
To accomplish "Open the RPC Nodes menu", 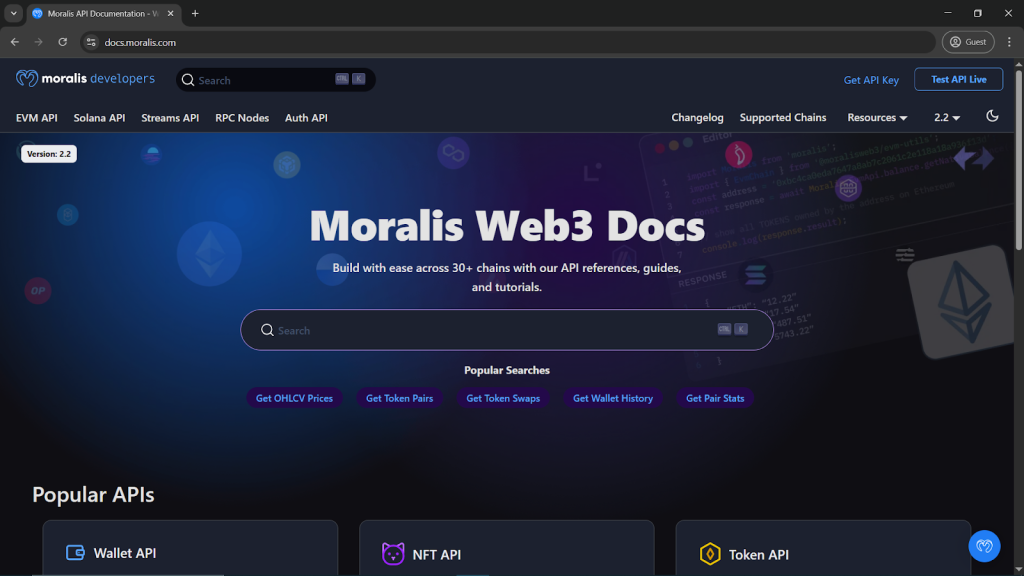I will coord(242,118).
